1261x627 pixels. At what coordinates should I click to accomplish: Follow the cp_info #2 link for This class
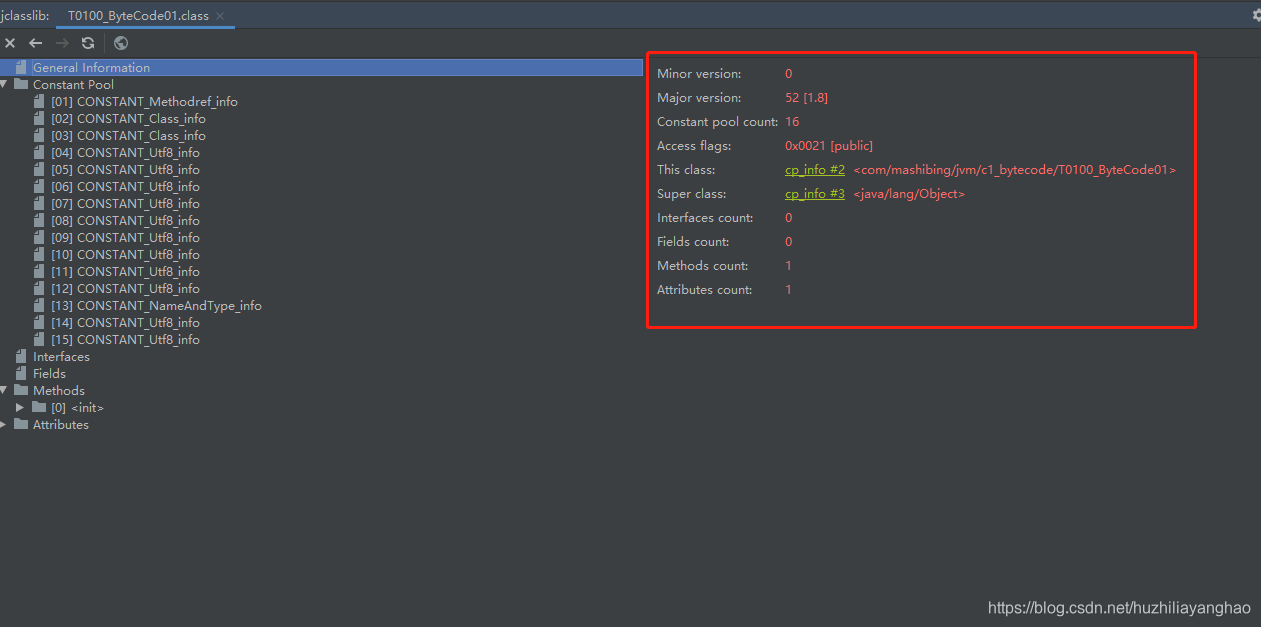pos(814,169)
